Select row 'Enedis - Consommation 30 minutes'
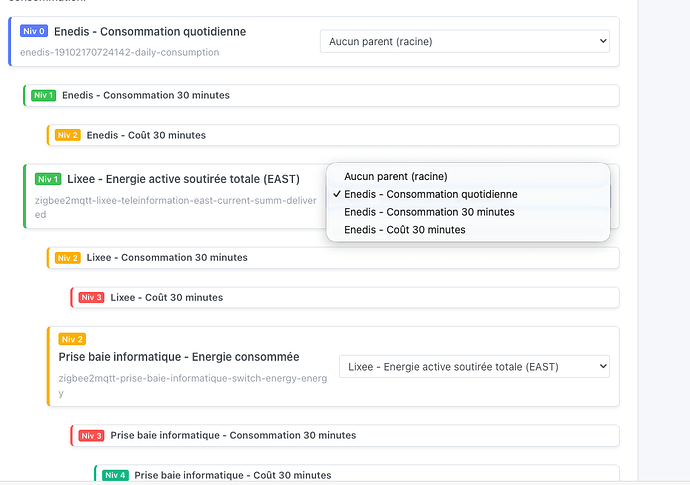The image size is (690, 485). pyautogui.click(x=321, y=96)
